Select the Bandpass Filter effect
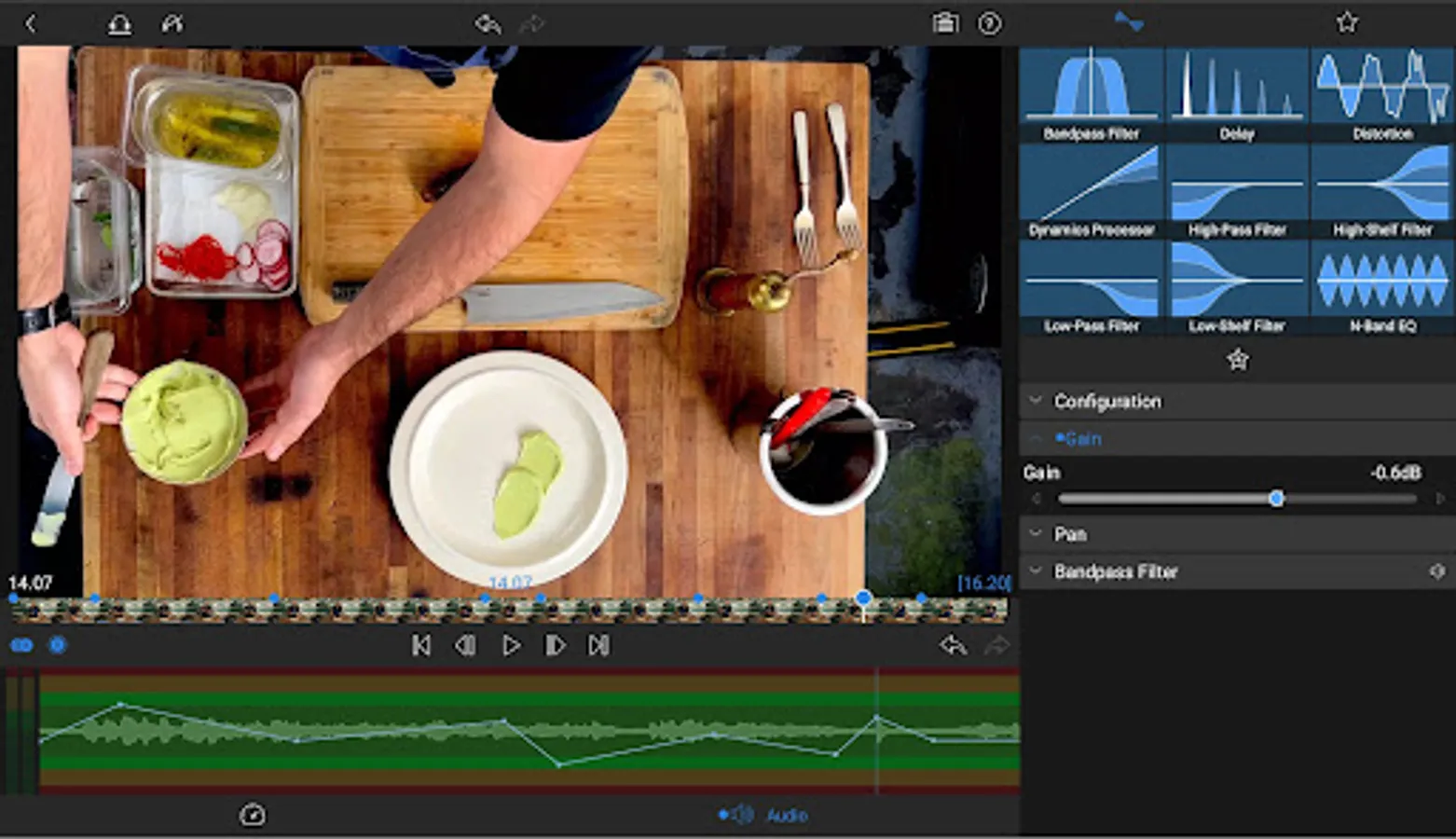This screenshot has height=839, width=1456. click(1092, 95)
